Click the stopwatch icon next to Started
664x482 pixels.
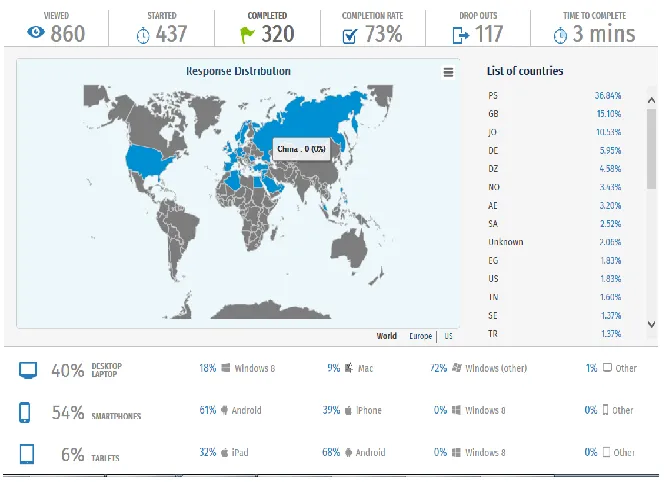(x=143, y=35)
